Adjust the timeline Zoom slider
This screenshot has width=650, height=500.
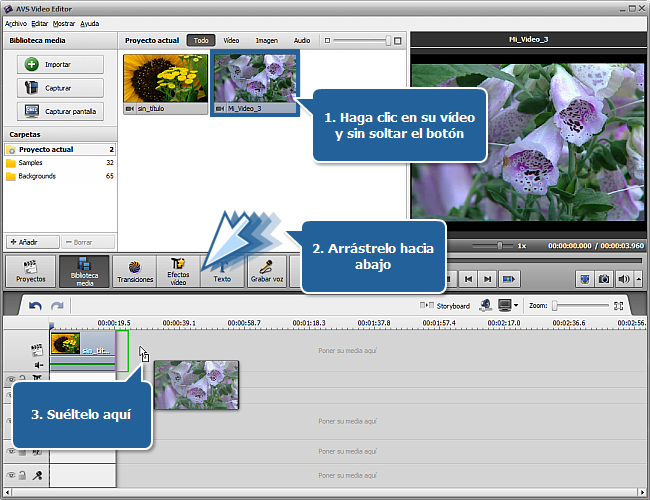click(x=556, y=305)
